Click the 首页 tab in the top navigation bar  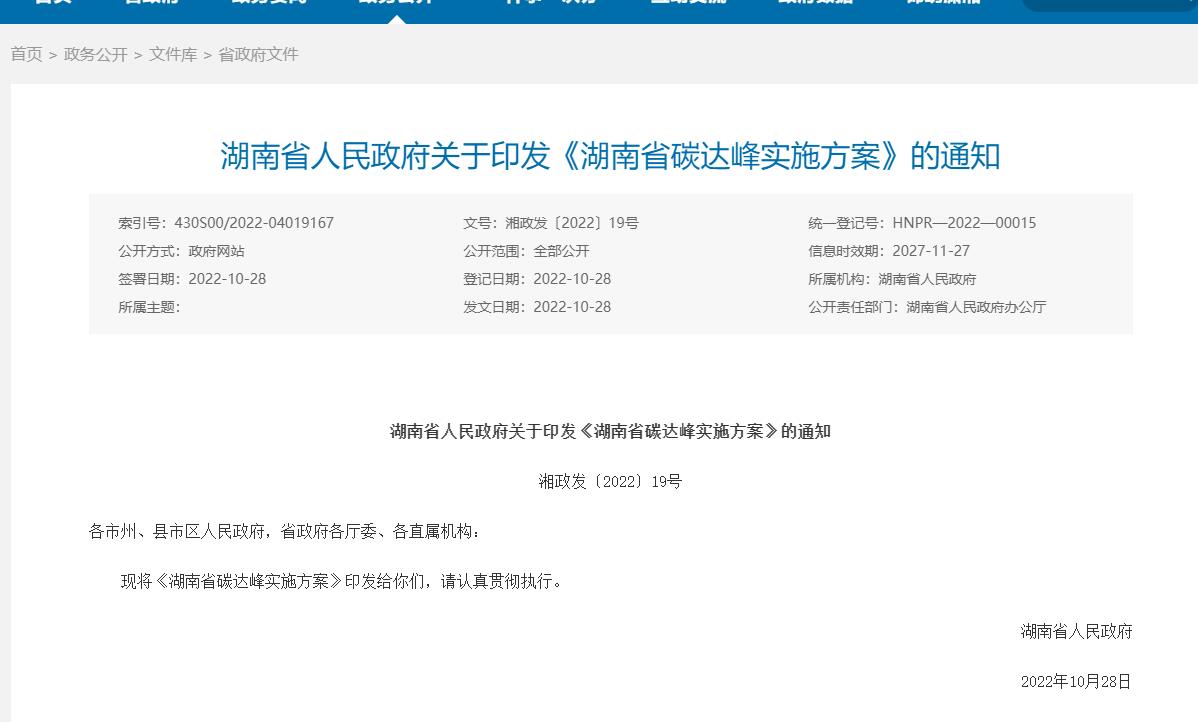(x=52, y=3)
